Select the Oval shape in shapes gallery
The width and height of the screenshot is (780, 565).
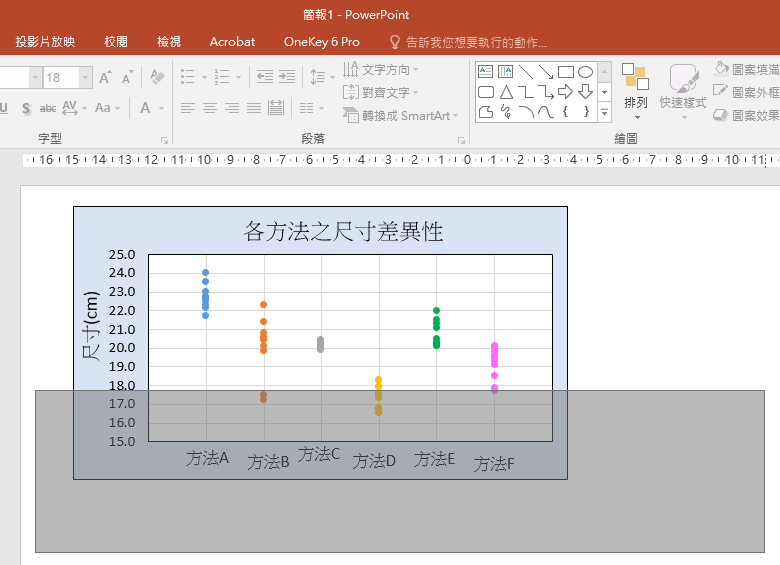[x=586, y=72]
